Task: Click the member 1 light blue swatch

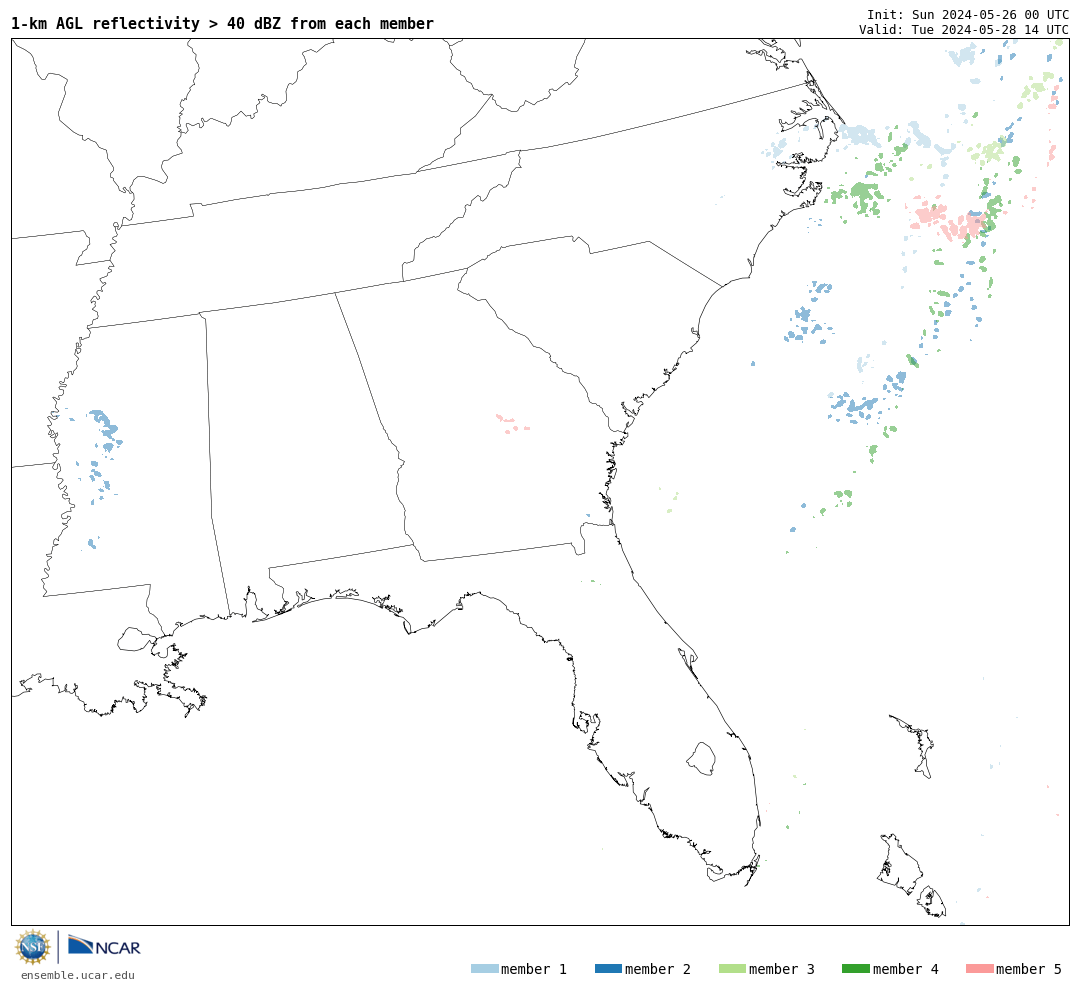Action: point(484,968)
